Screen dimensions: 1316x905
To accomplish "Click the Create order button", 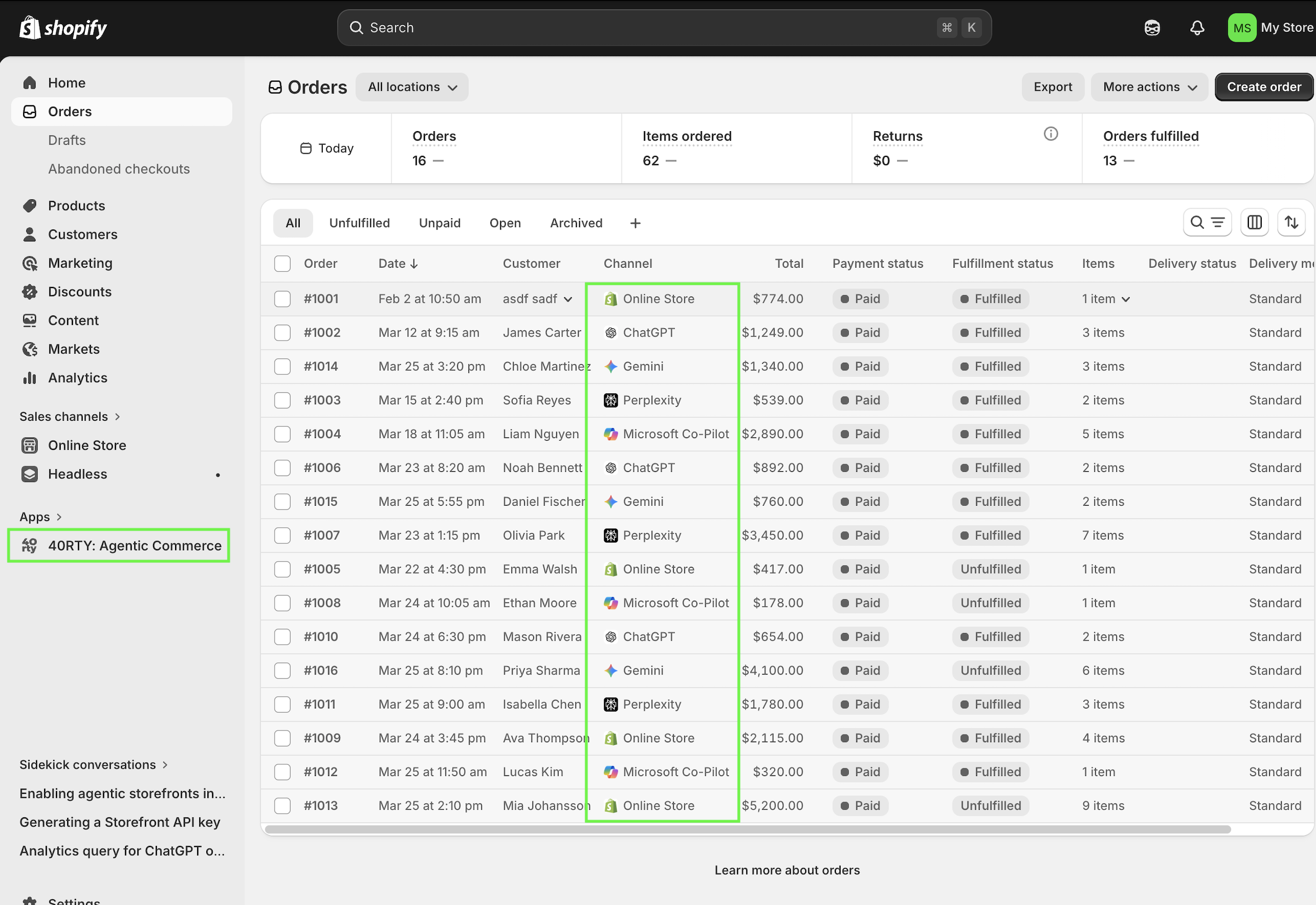I will coord(1264,87).
